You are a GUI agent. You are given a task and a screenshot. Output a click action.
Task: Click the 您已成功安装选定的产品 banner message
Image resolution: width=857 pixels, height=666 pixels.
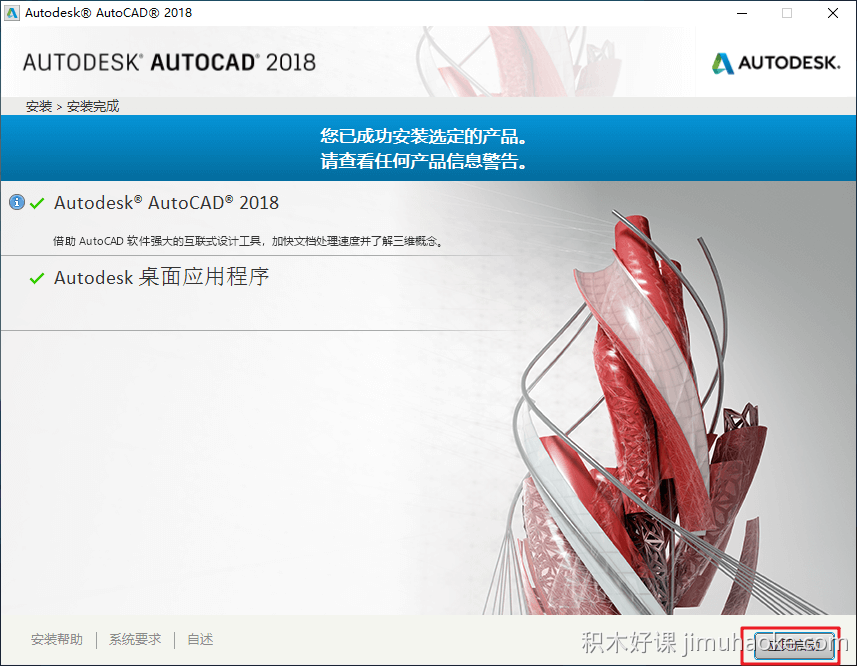423,136
